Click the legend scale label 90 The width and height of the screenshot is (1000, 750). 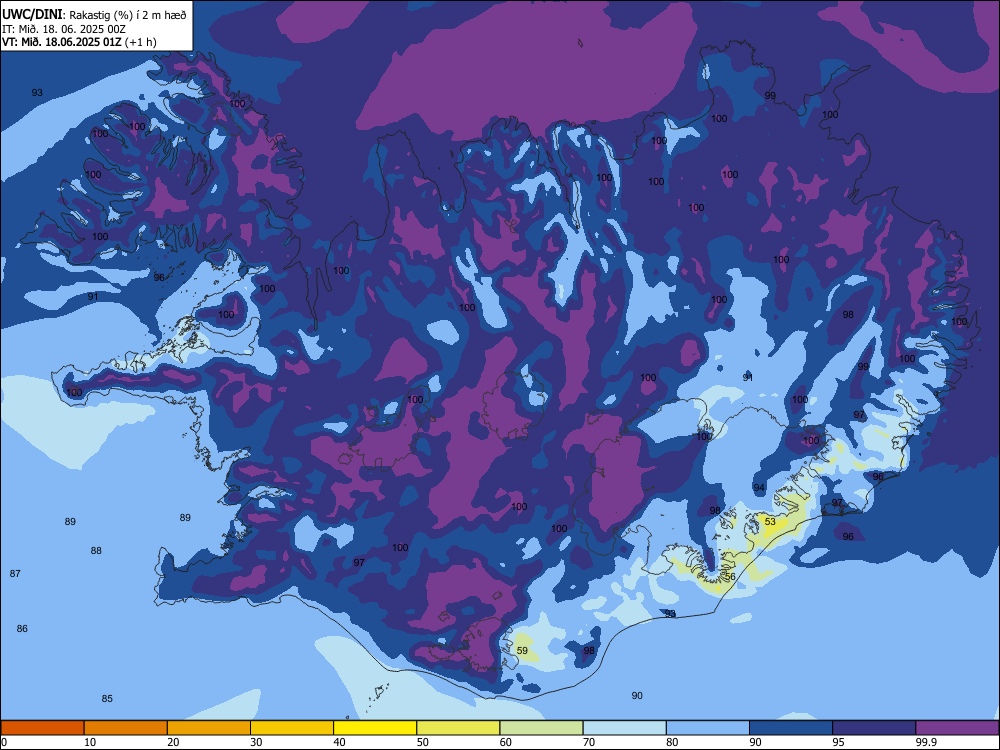755,742
